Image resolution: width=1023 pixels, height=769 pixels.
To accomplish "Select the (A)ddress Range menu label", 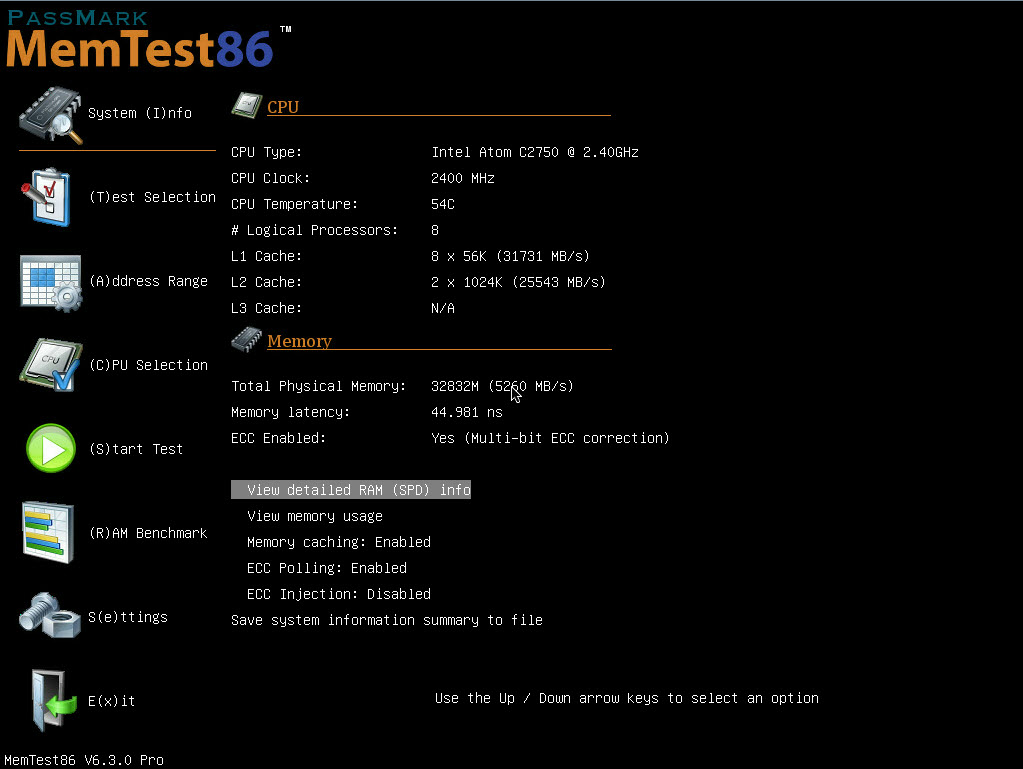I will click(x=148, y=281).
